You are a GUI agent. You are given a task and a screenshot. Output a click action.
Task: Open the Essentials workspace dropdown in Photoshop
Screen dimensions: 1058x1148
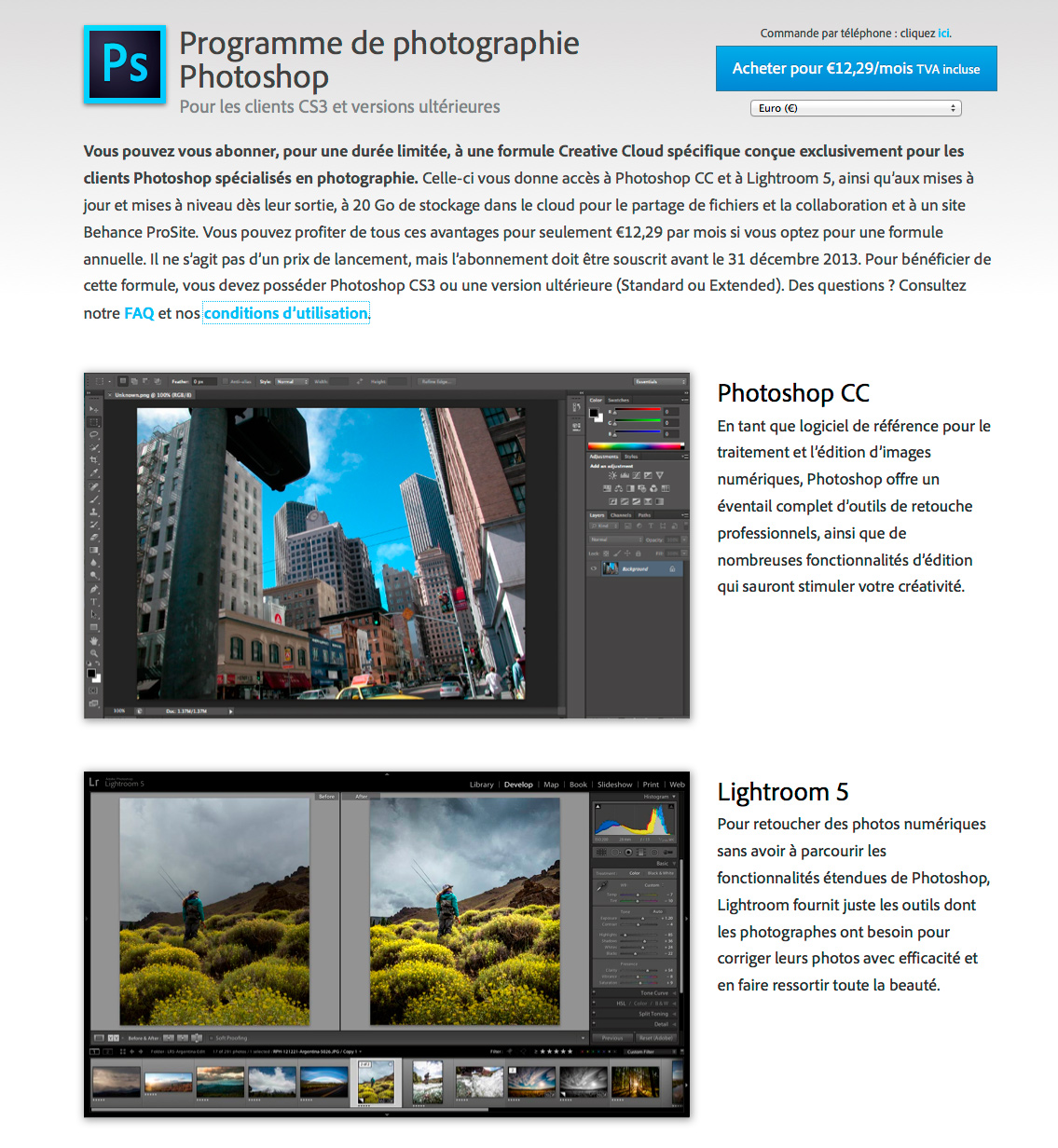(660, 381)
